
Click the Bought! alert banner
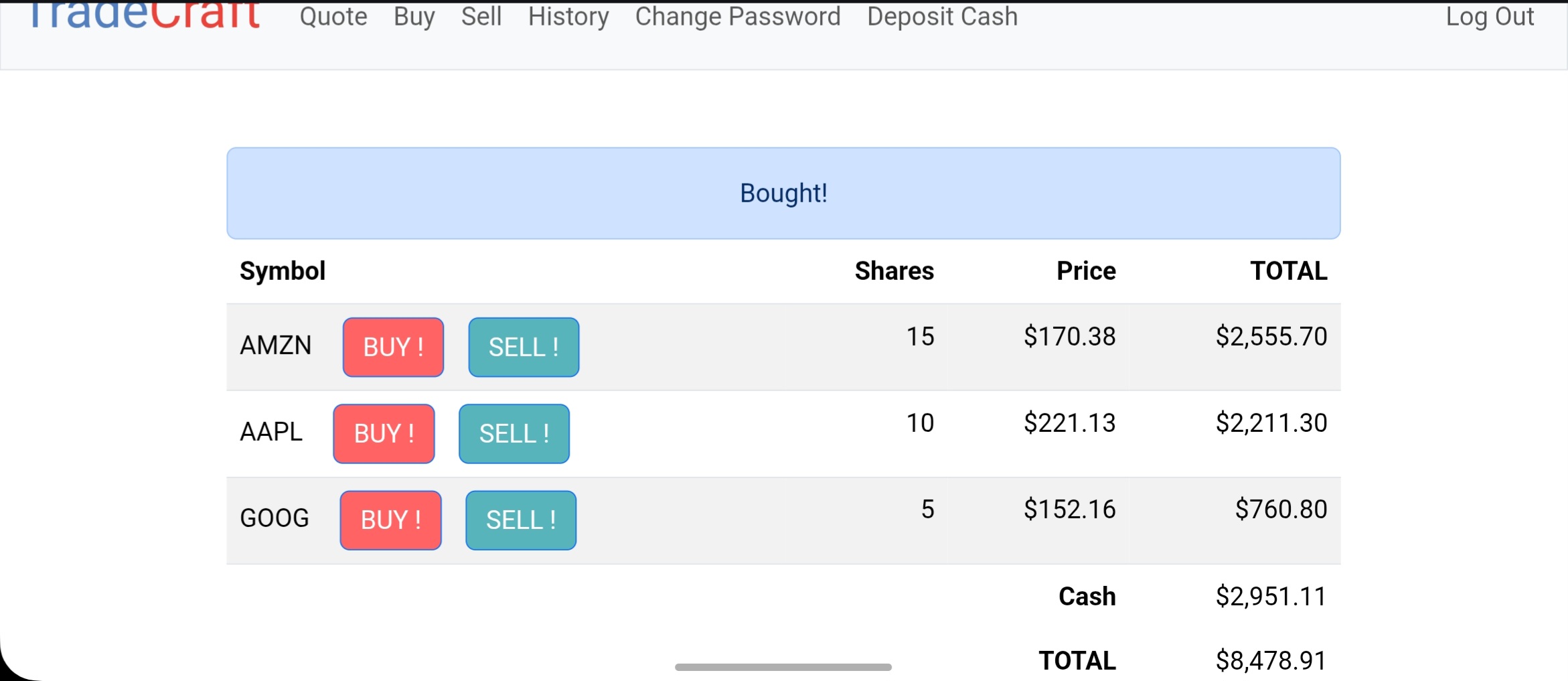783,193
